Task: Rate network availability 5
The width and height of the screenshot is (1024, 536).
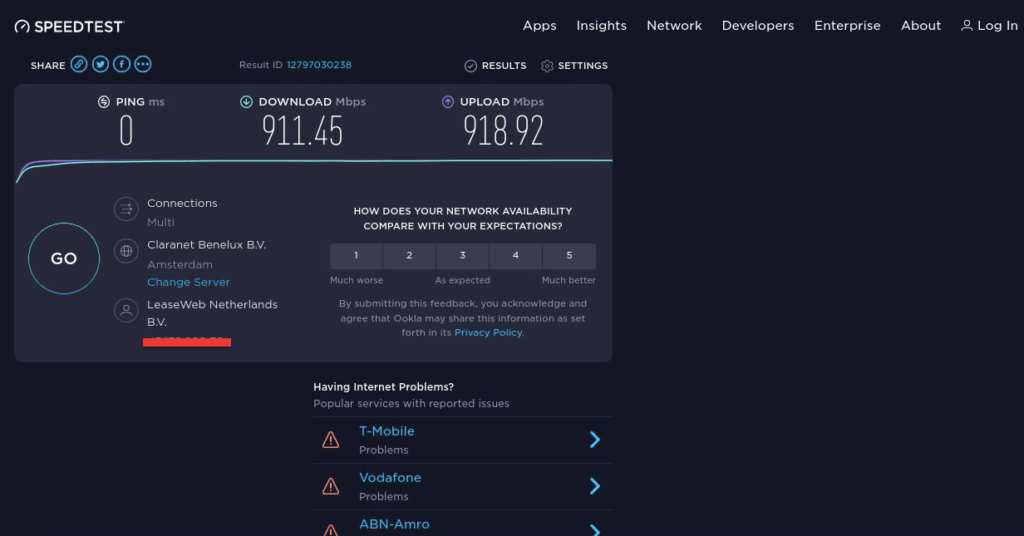Action: pos(569,256)
